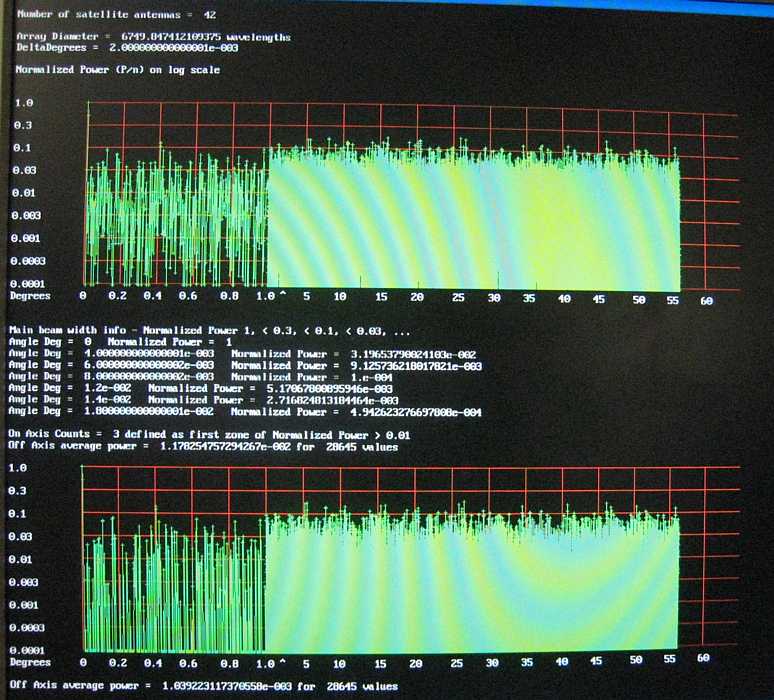Click off-axis power value '1.178254757294267e-002'

(225, 446)
